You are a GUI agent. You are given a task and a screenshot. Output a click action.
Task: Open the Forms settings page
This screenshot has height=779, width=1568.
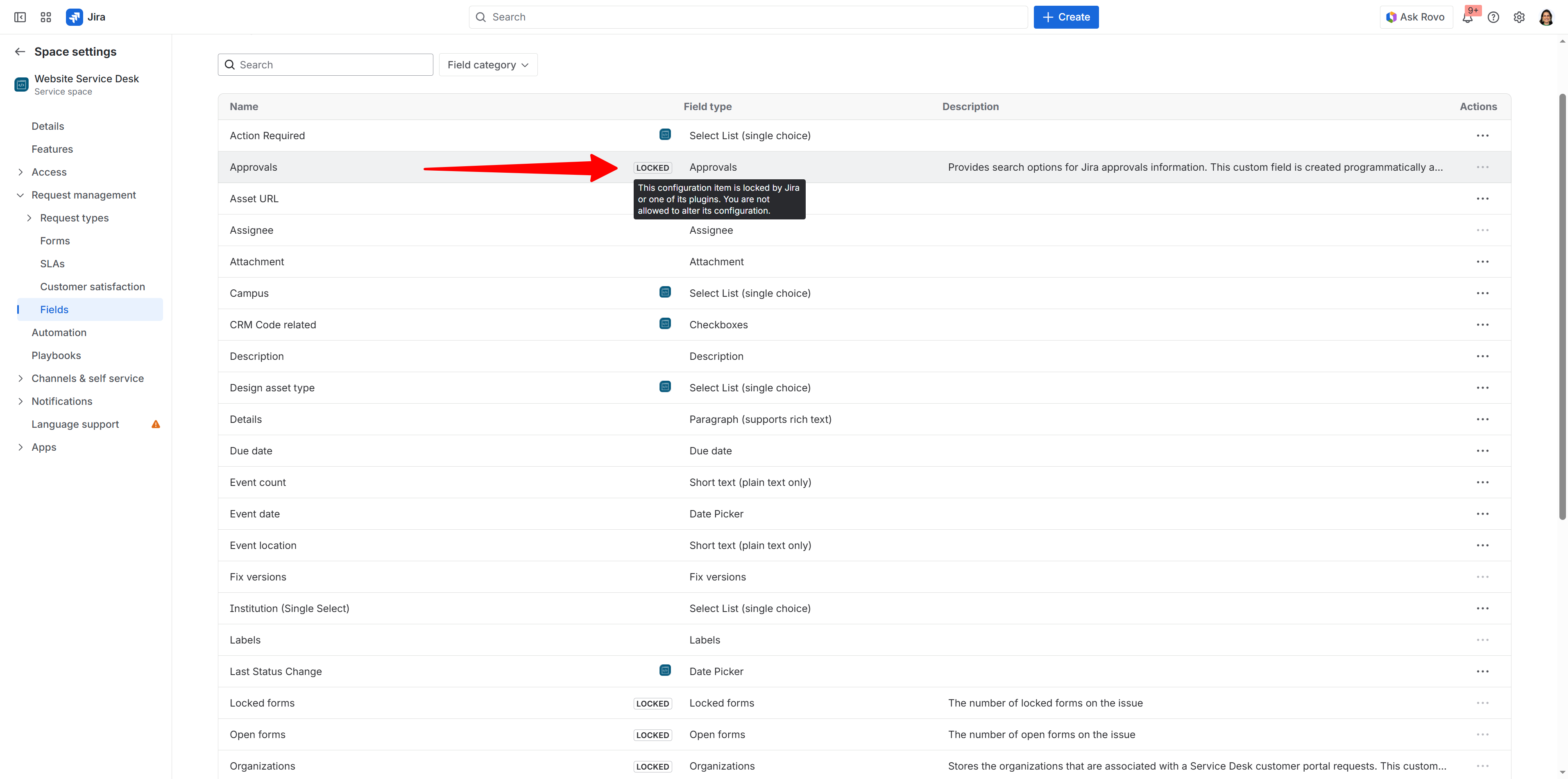pyautogui.click(x=55, y=241)
